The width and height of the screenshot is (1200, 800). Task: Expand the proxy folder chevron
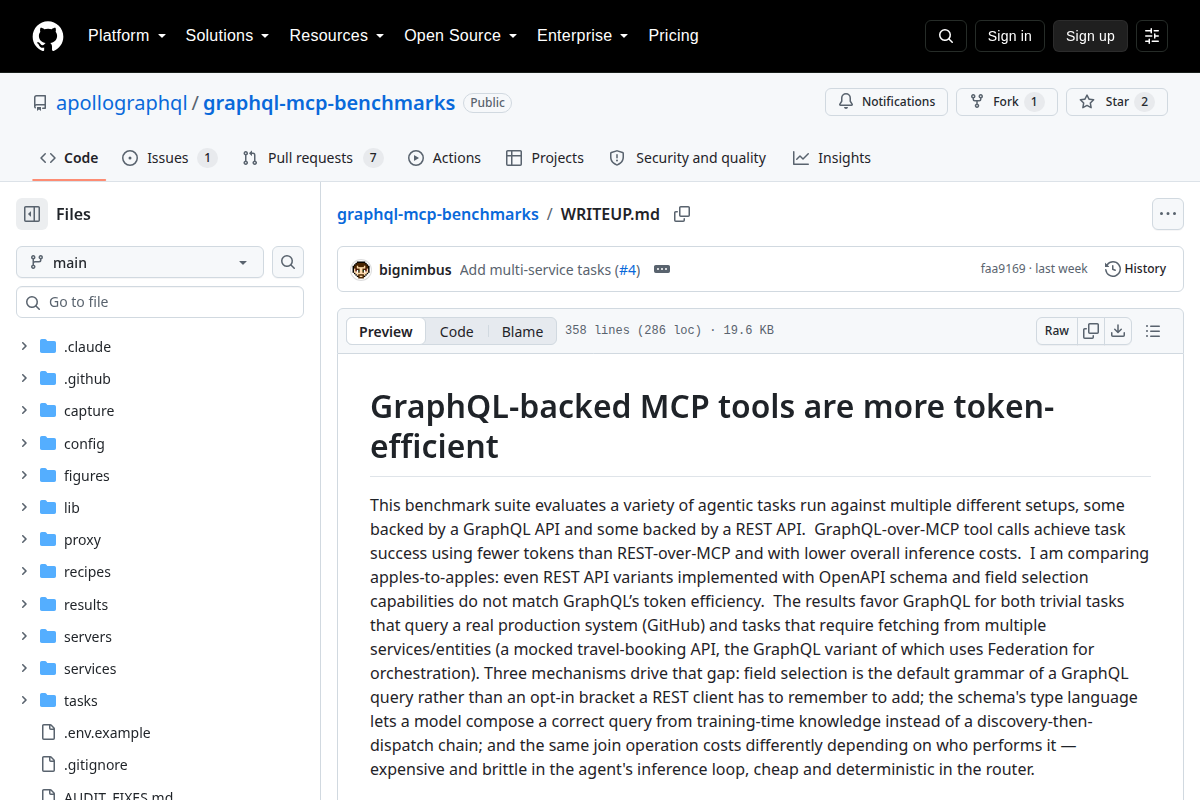click(x=24, y=540)
